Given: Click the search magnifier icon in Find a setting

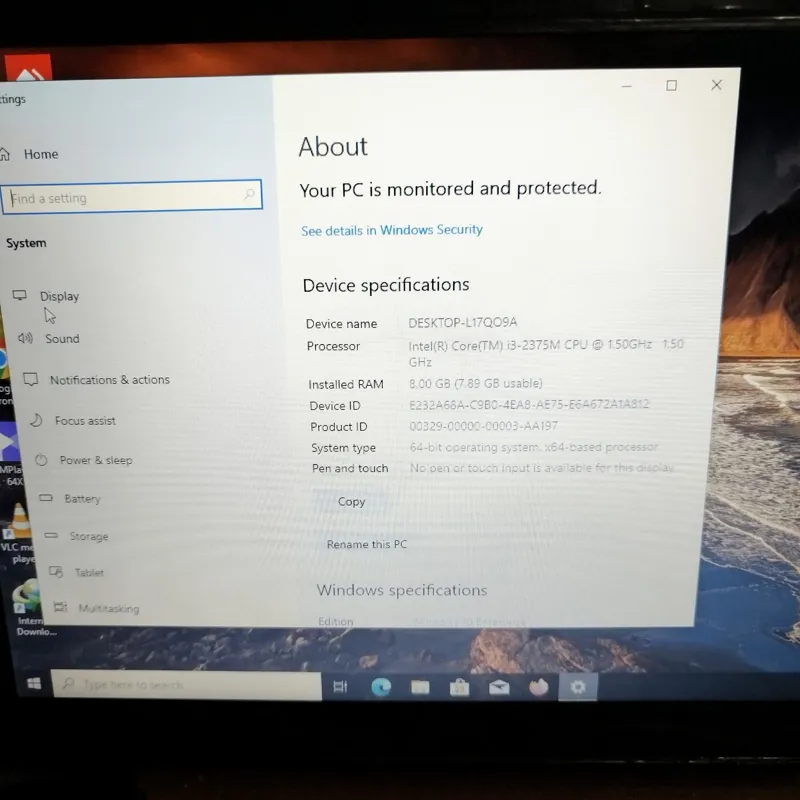Looking at the screenshot, I should pos(249,194).
